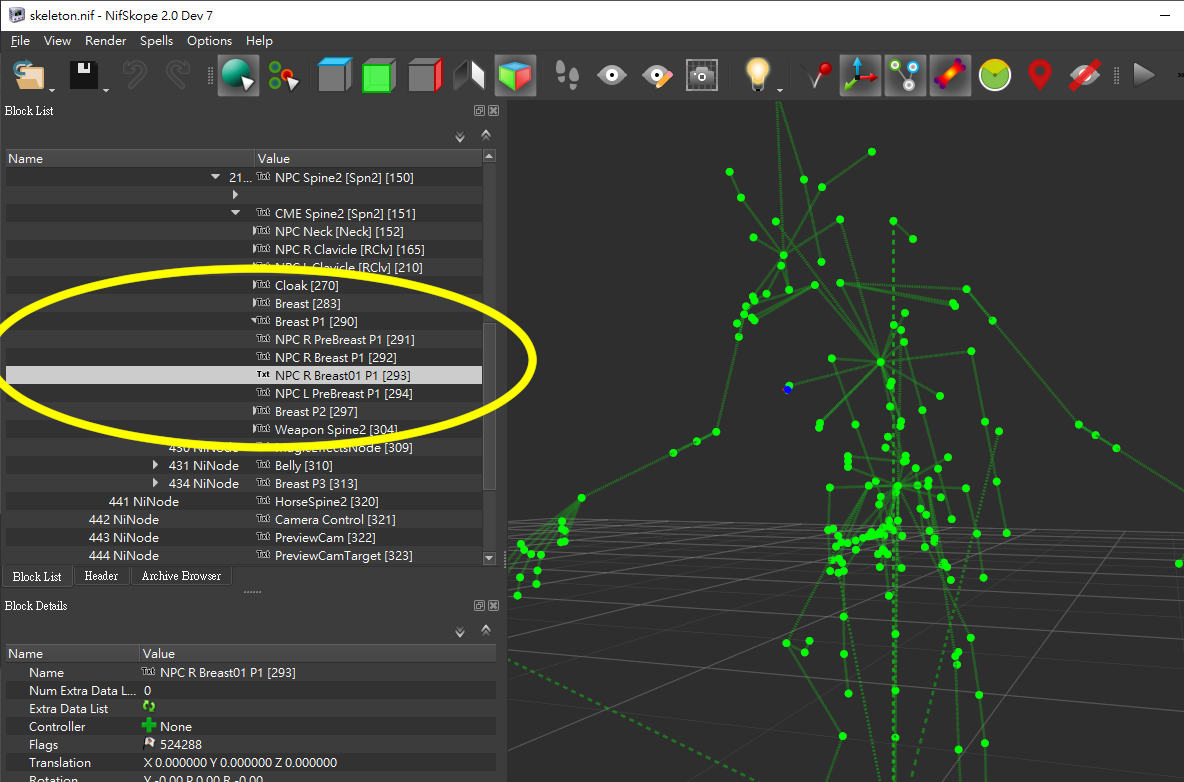Viewport: 1184px width, 782px height.
Task: Collapse the NPC Spine2 [Spn2] [150] row
Action: (x=215, y=177)
